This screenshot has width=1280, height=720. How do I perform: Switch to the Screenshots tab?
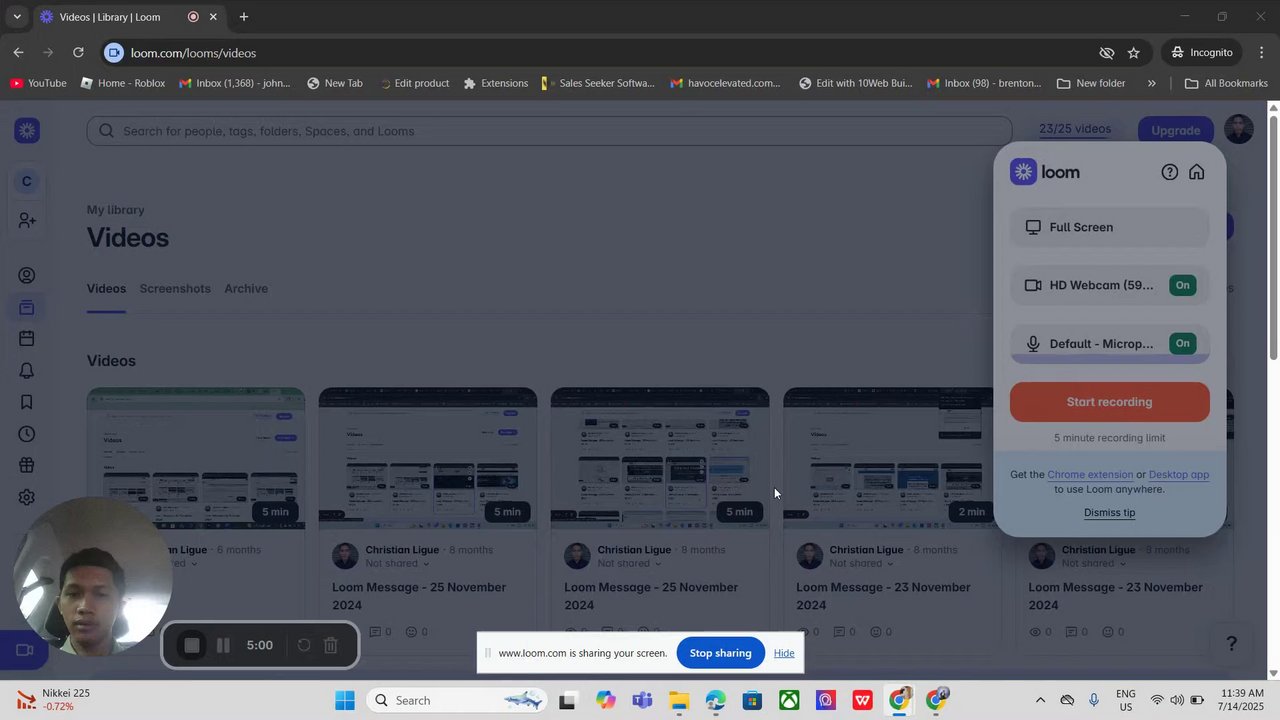tap(175, 289)
